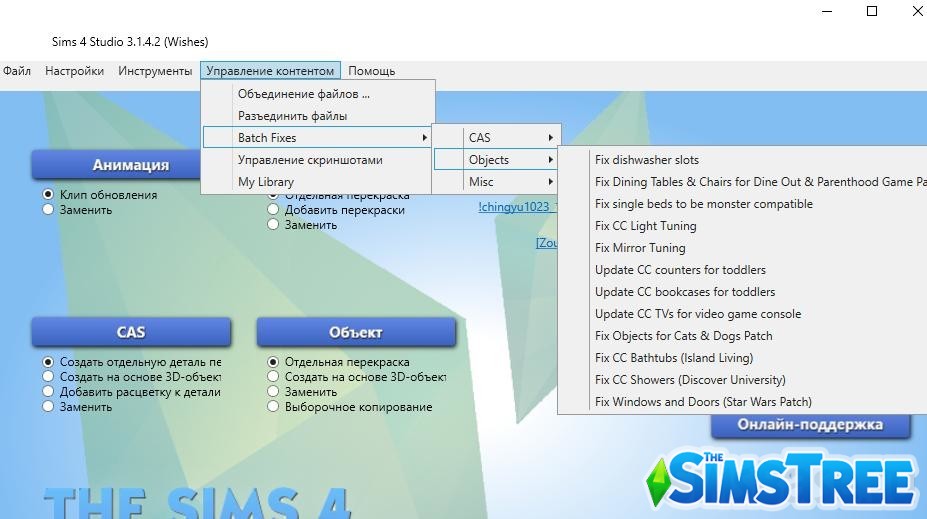927x519 pixels.
Task: Expand the Objects batch fixes submenu
Action: [497, 160]
